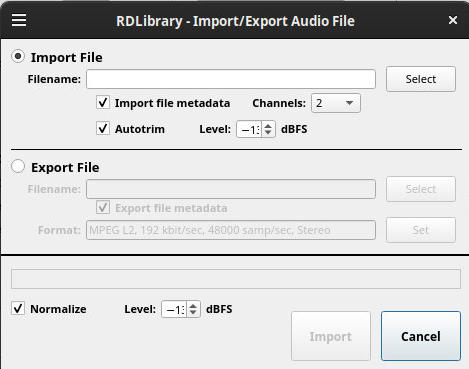Click the export Filename input field

click(x=231, y=189)
